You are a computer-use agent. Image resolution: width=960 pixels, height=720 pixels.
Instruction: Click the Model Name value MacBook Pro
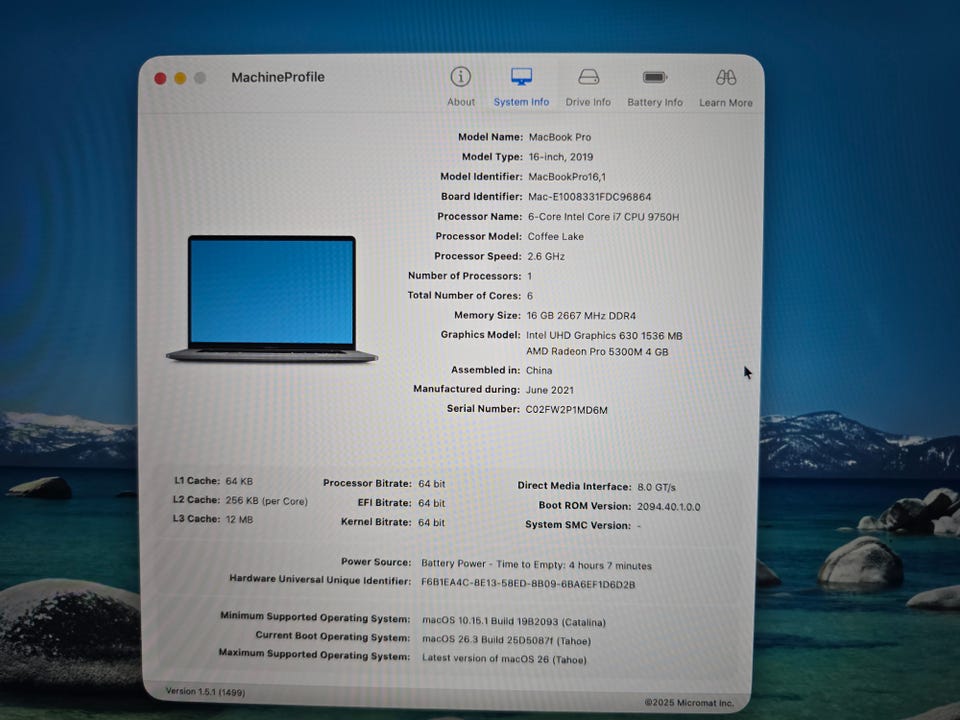pos(560,137)
